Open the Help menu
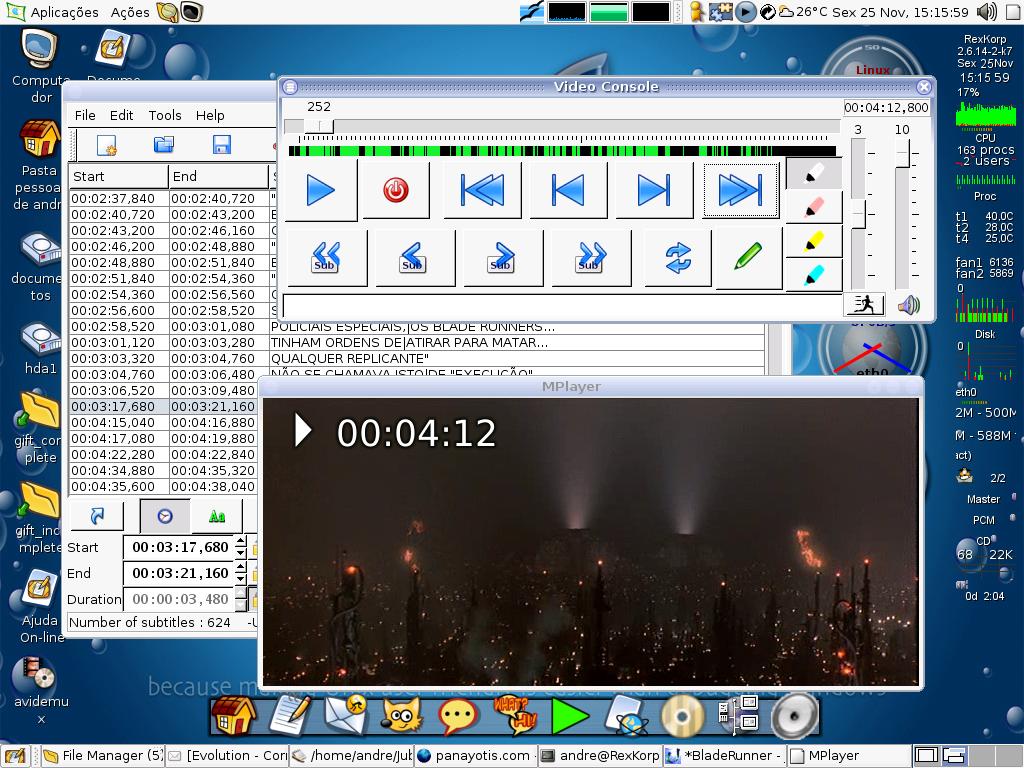1024x768 pixels. 210,116
